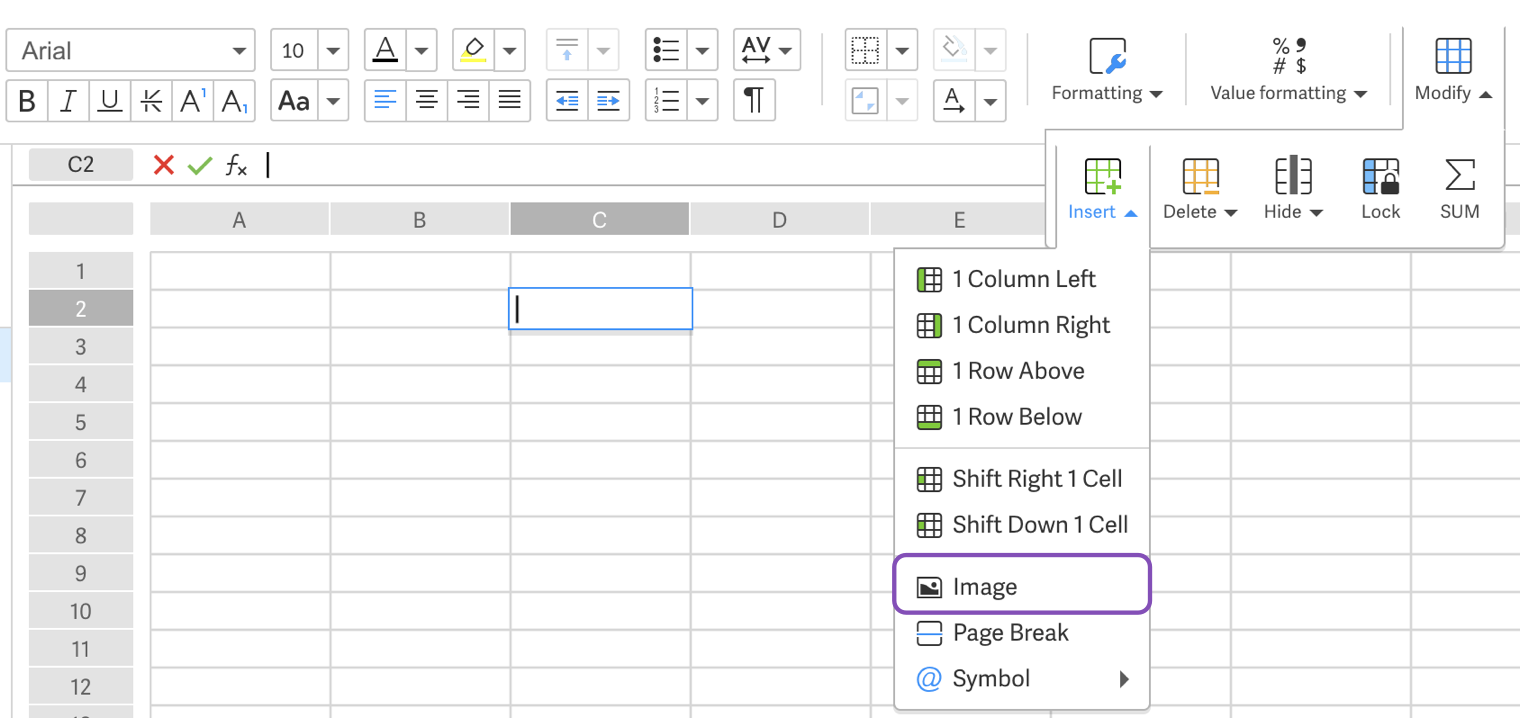Click the SUM function icon
This screenshot has height=718, width=1520.
(1459, 188)
